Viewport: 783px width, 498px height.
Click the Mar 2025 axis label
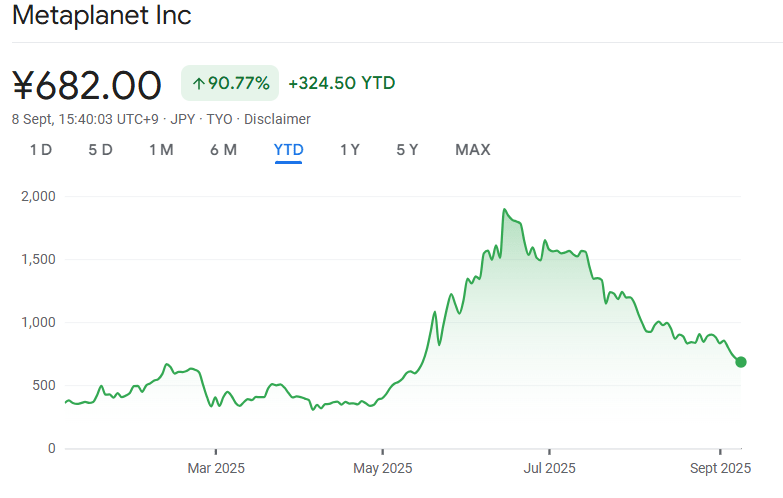tap(216, 467)
